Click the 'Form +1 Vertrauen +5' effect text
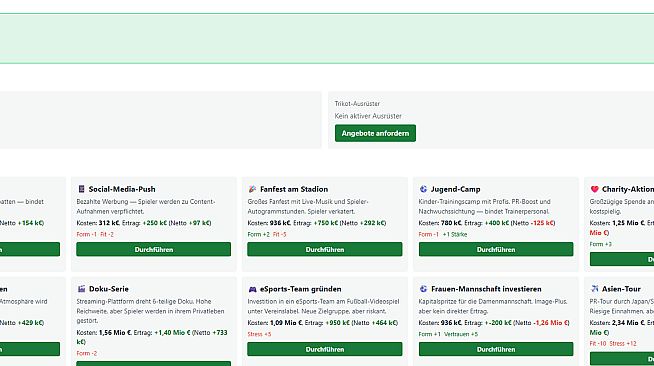This screenshot has height=366, width=654. [448, 334]
